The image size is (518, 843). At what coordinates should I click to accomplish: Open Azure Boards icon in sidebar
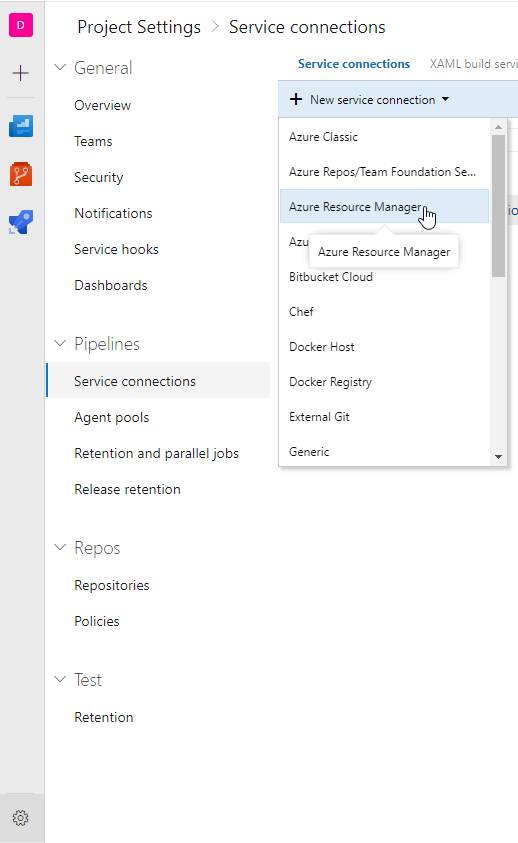tap(21, 126)
